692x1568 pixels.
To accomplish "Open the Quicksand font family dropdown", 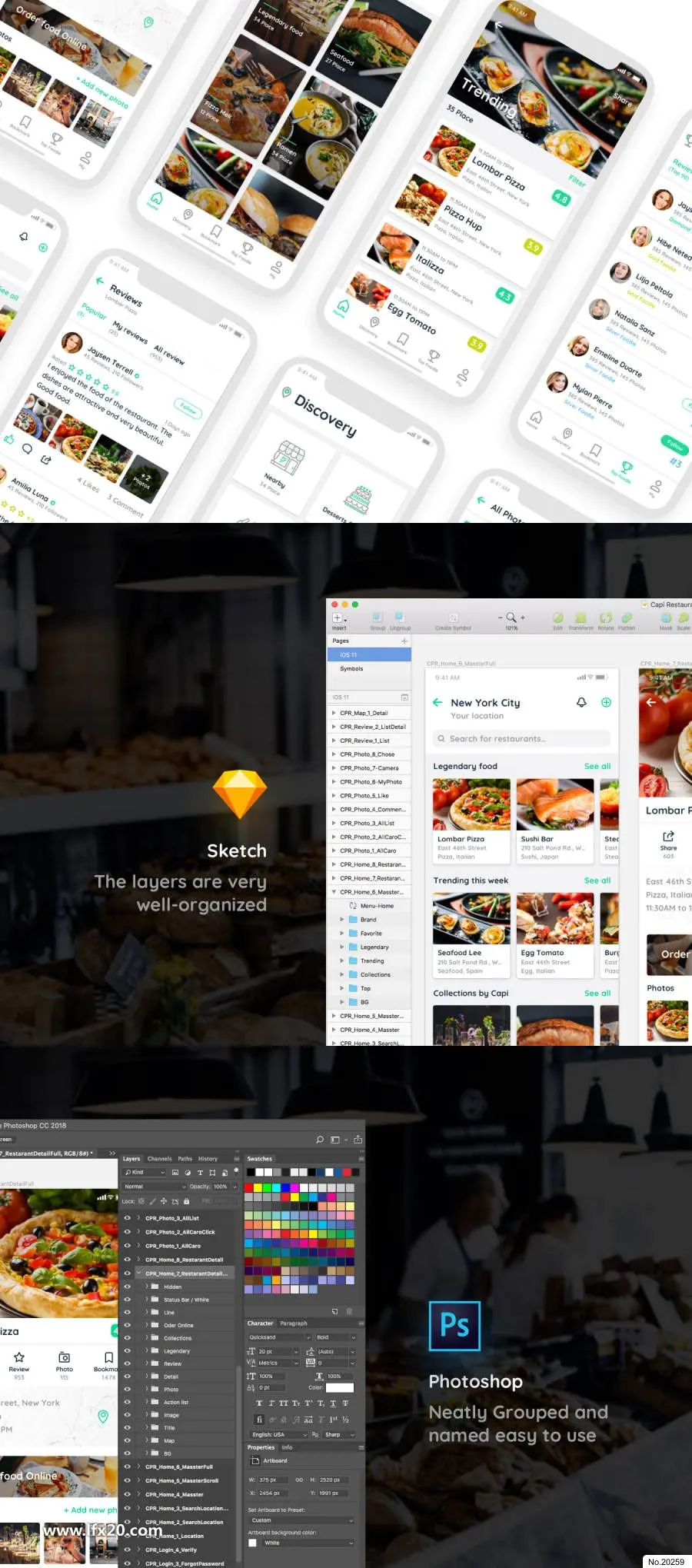I will click(x=279, y=1337).
